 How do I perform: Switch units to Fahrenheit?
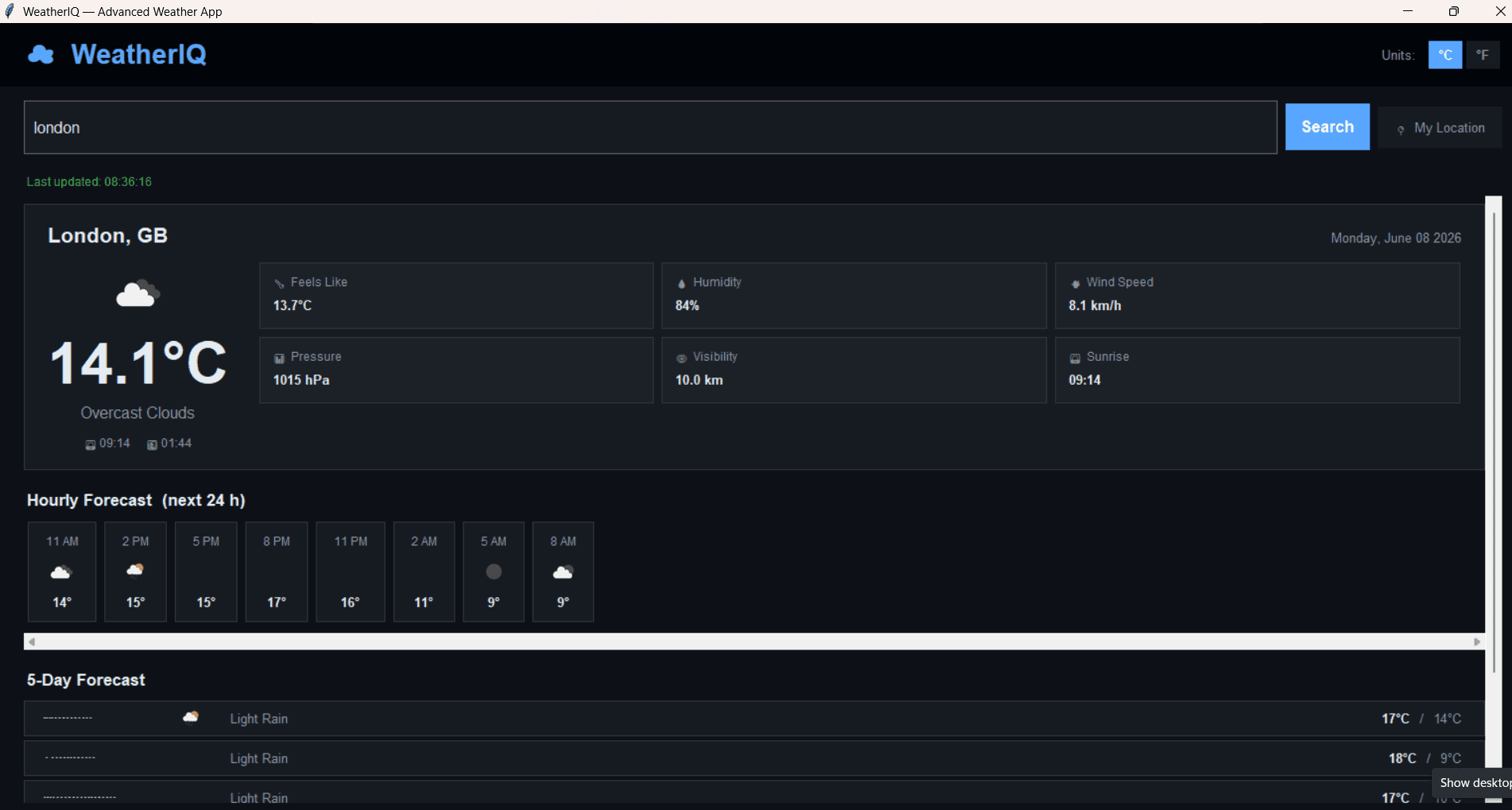tap(1483, 55)
